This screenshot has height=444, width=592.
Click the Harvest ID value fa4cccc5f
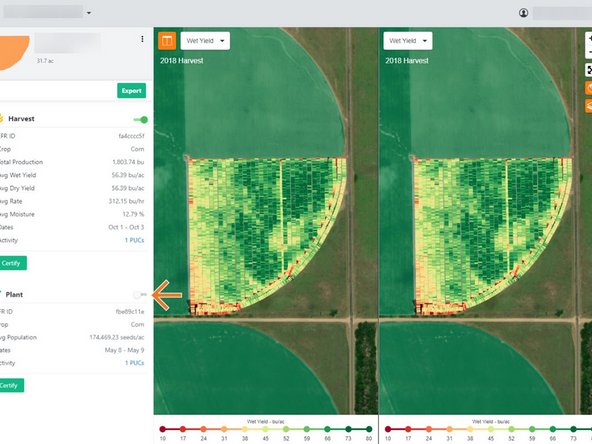131,136
